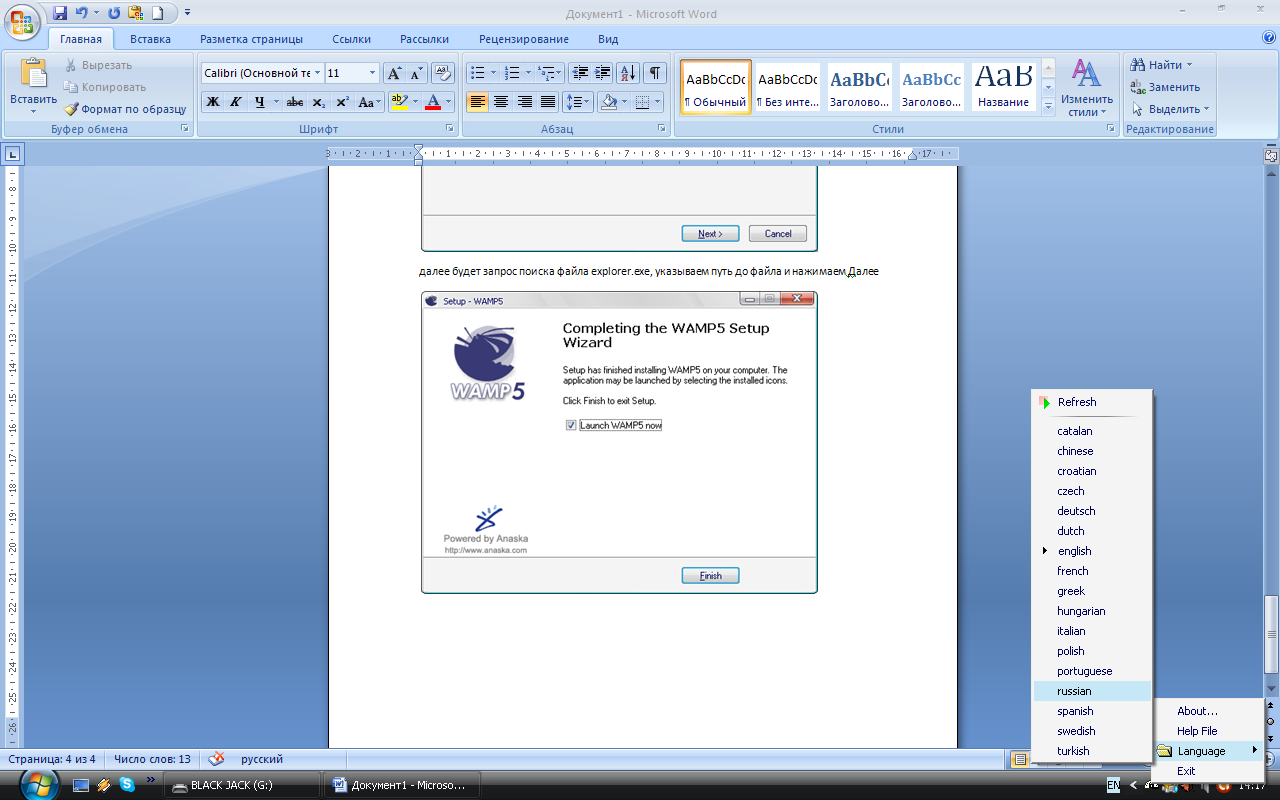Toggle Bold (Ж) formatting

(x=213, y=102)
